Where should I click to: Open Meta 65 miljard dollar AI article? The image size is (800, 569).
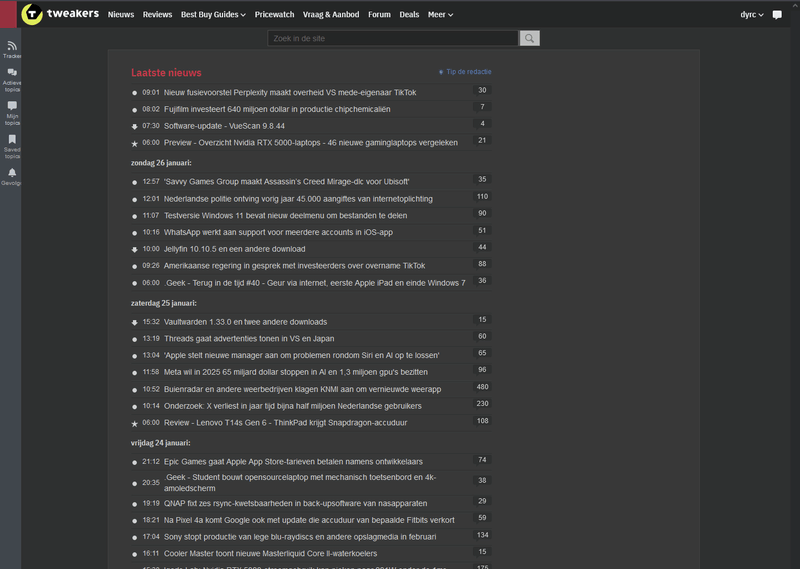[296, 372]
